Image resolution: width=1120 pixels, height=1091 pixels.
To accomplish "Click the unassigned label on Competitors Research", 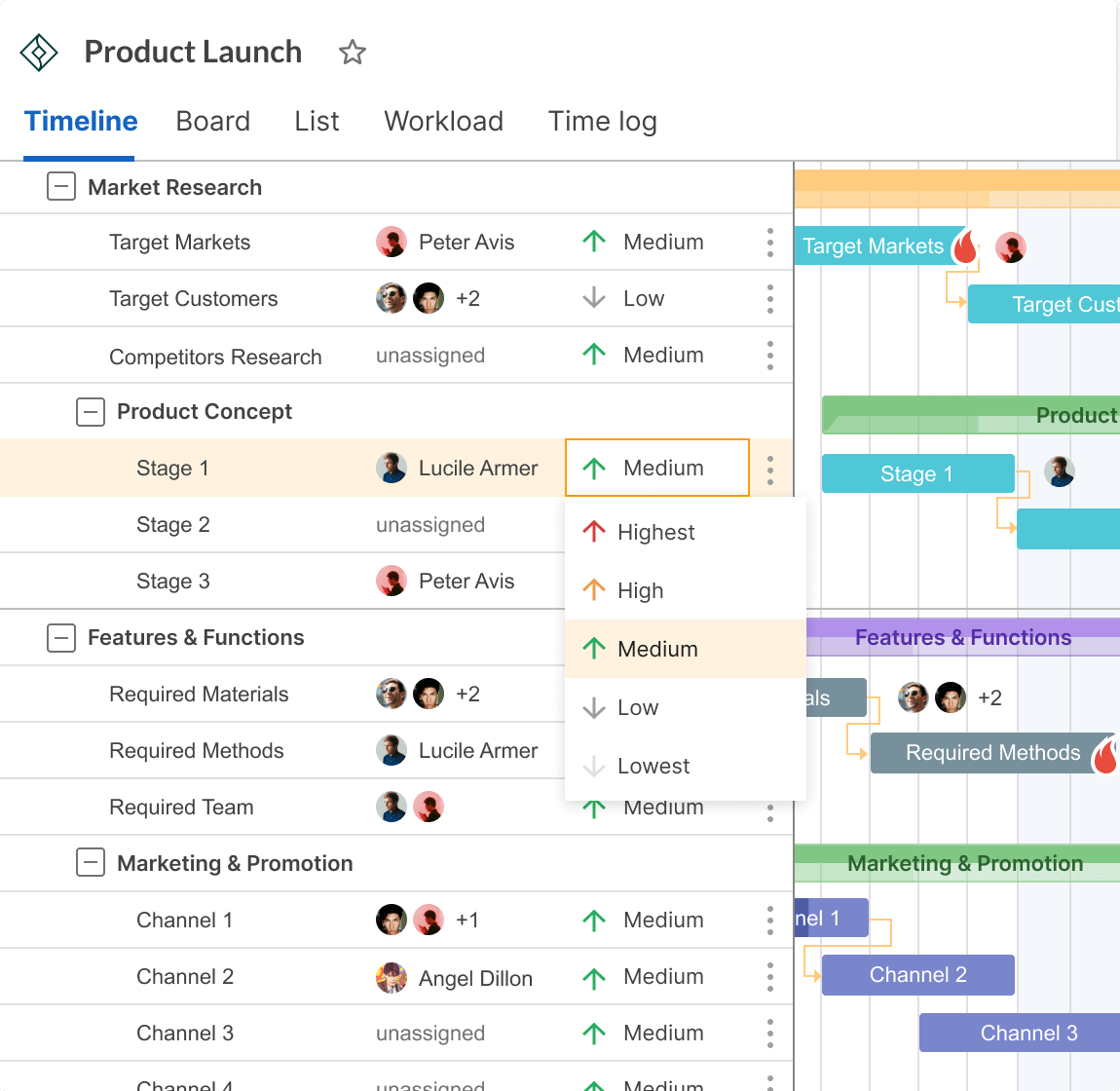I will click(430, 355).
